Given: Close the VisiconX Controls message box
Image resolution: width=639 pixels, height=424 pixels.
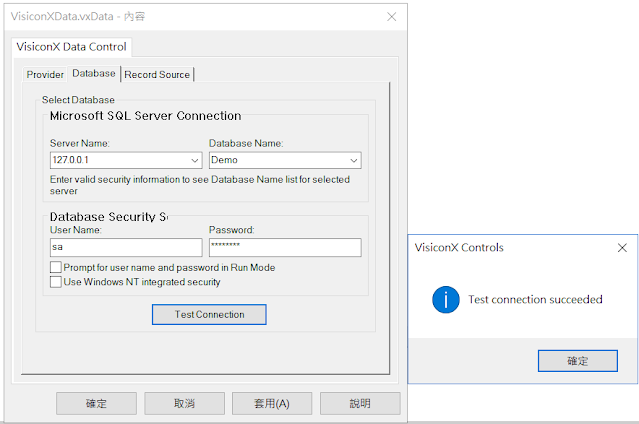Looking at the screenshot, I should pyautogui.click(x=622, y=247).
